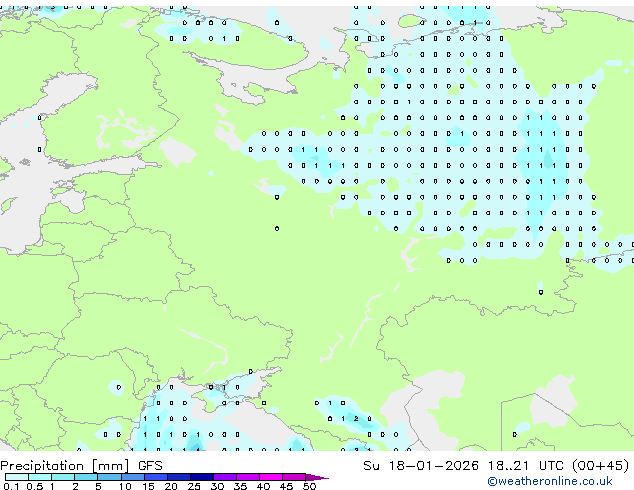The width and height of the screenshot is (634, 490).
Task: Click the legend swatch between 30 and 35
Action: [x=225, y=477]
